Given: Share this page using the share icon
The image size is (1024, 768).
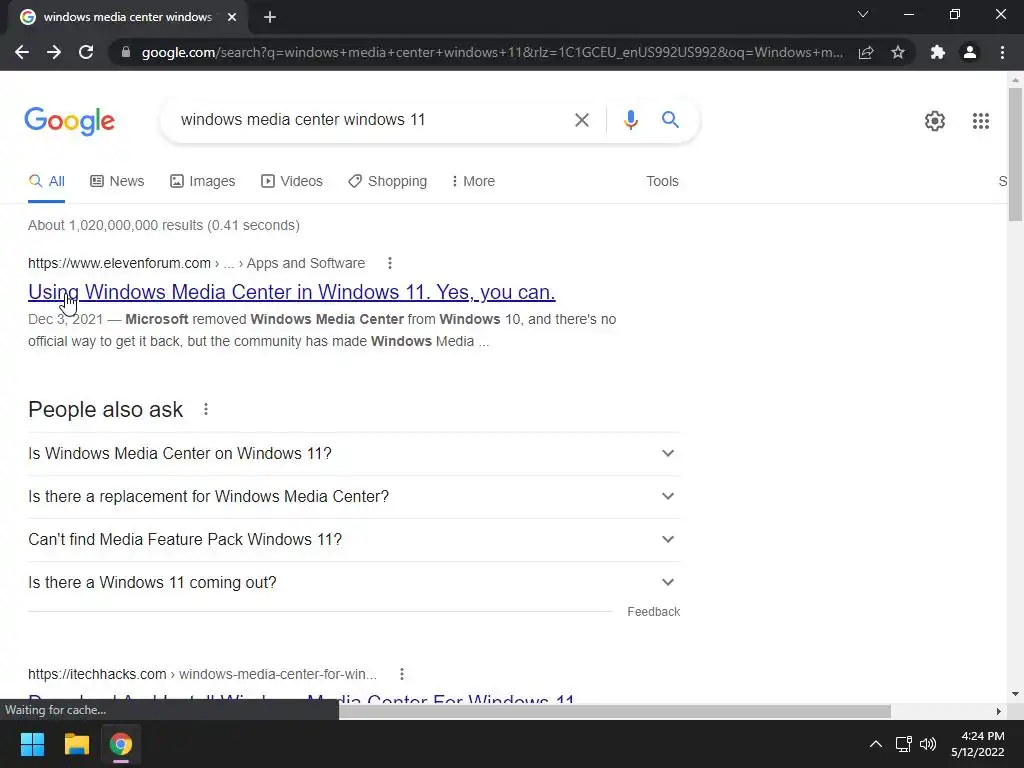Looking at the screenshot, I should pyautogui.click(x=866, y=52).
